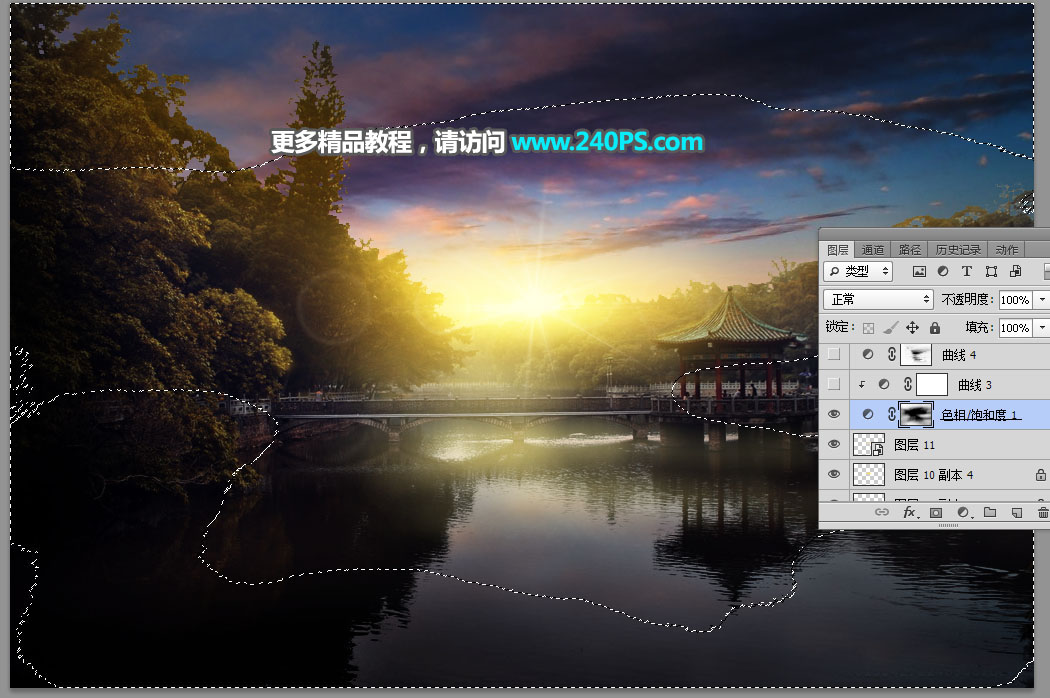Select layer named 图层 10 副本 4
The width and height of the screenshot is (1050, 698).
933,475
